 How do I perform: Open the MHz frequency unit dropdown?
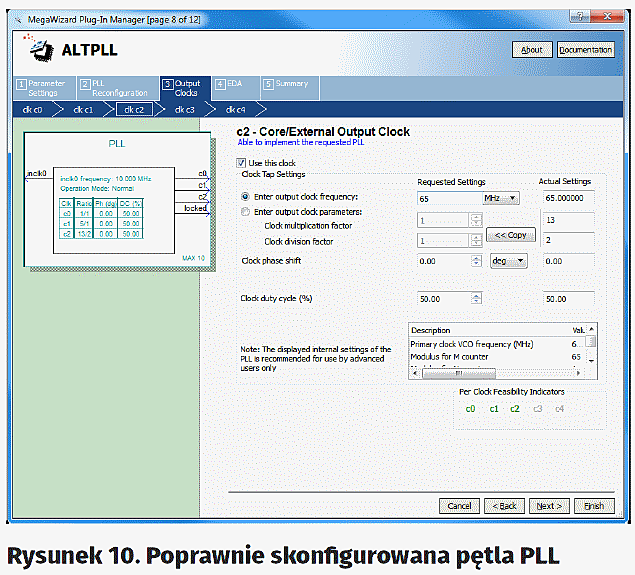pos(501,198)
